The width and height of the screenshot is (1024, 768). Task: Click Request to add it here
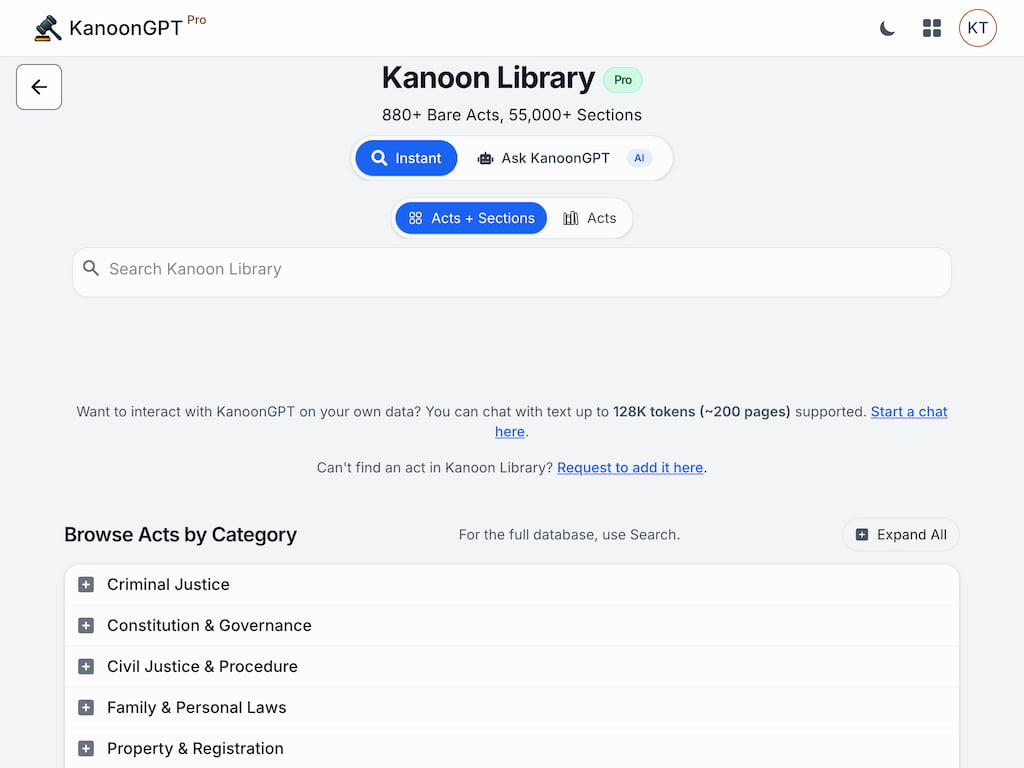(x=630, y=467)
